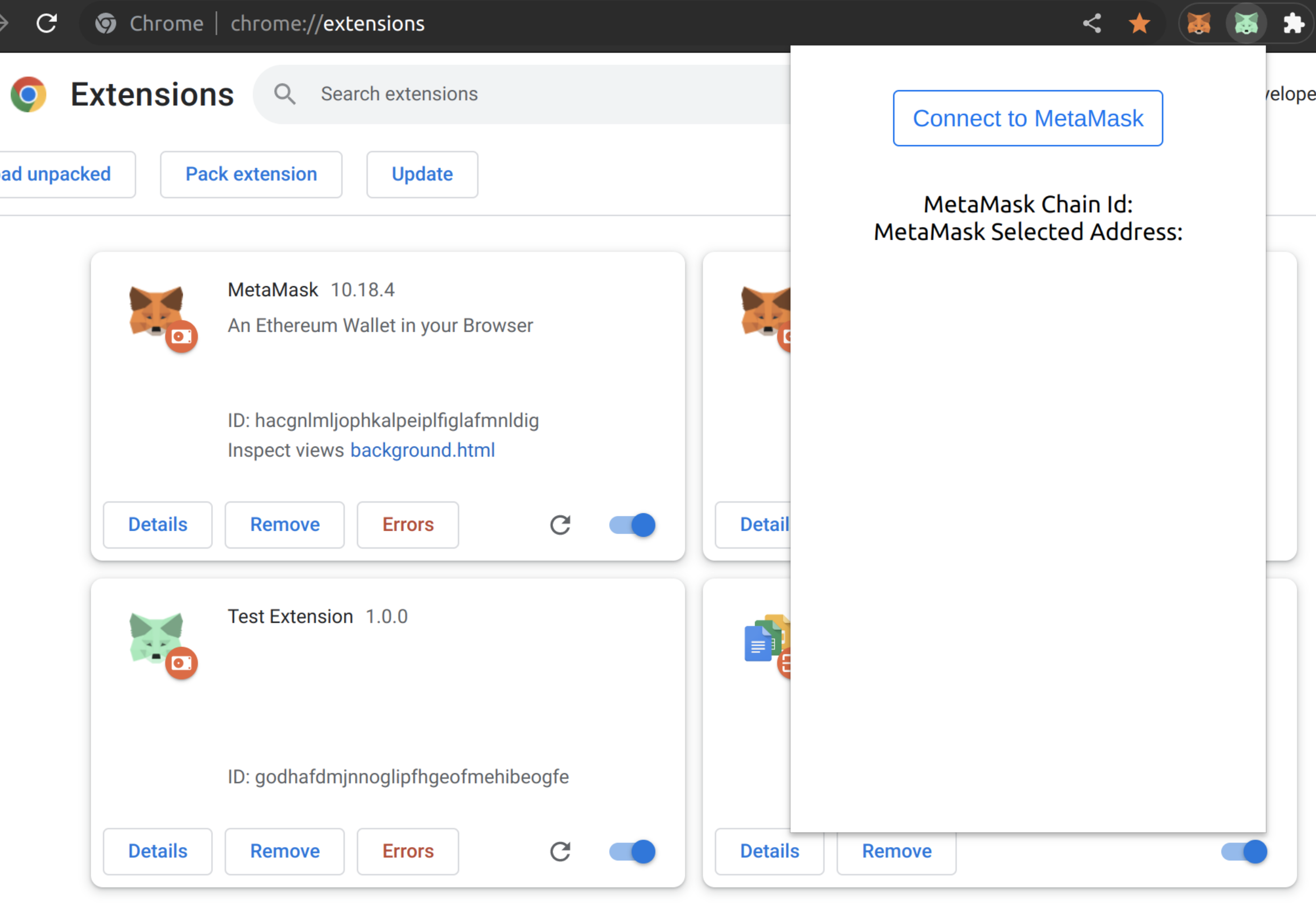
Task: Open the orange MetaMask fox toolbar icon
Action: [1198, 23]
